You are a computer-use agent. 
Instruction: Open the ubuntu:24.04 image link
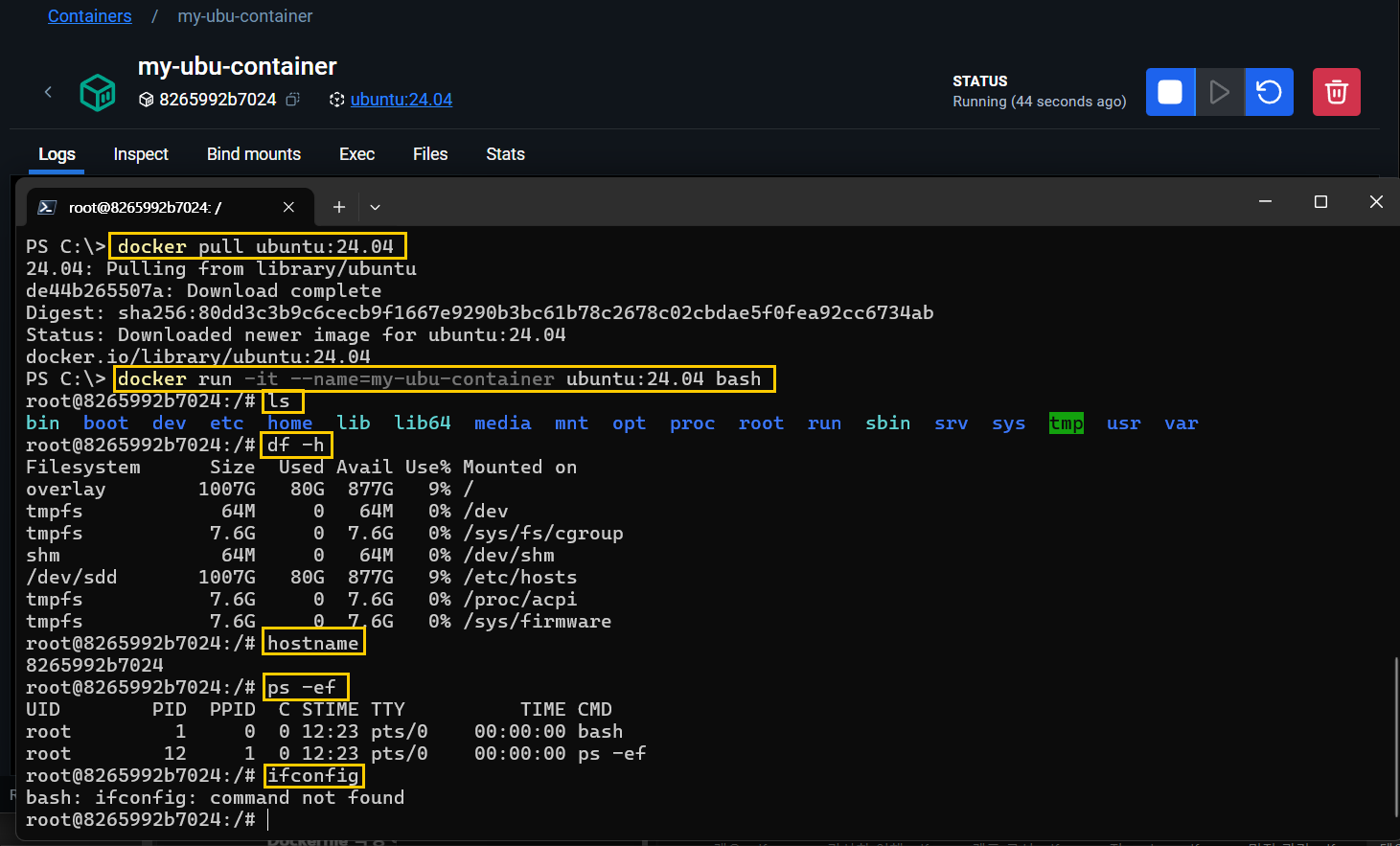pos(402,100)
